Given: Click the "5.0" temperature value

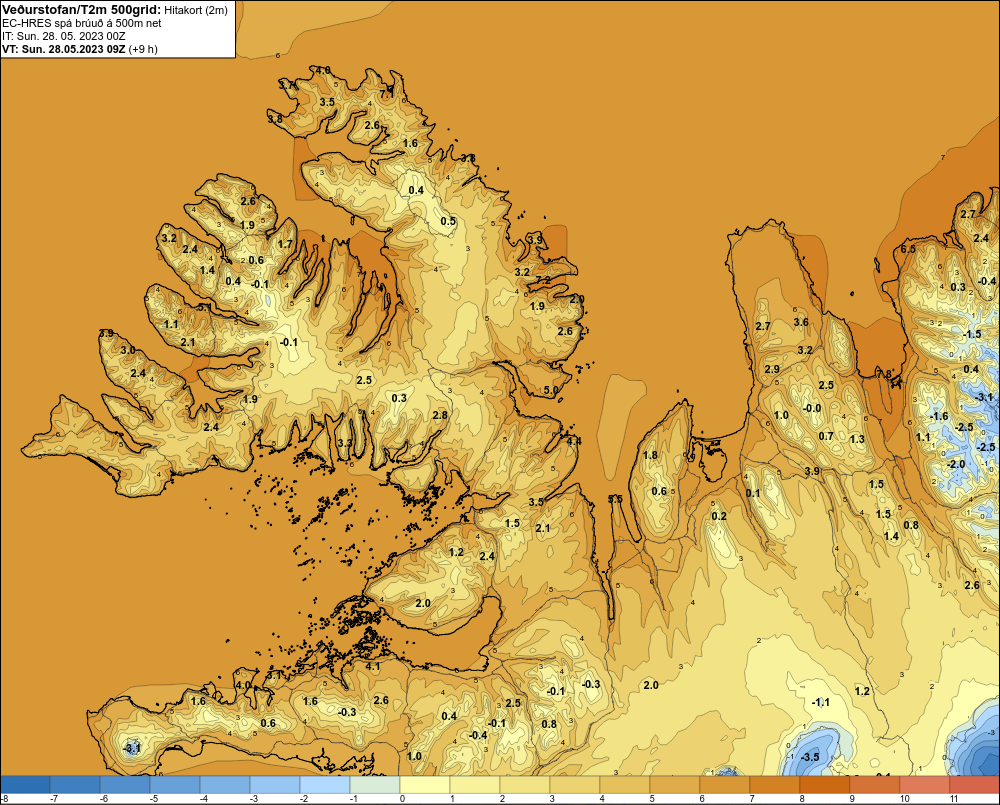Looking at the screenshot, I should [x=550, y=390].
